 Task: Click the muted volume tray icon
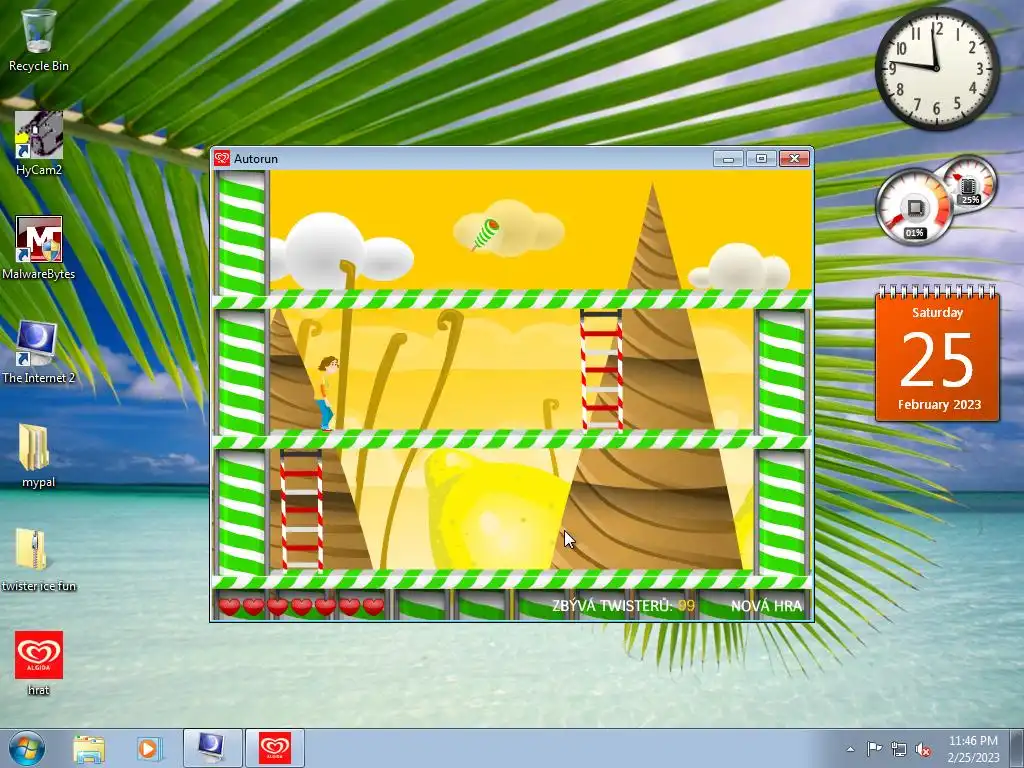tap(923, 749)
